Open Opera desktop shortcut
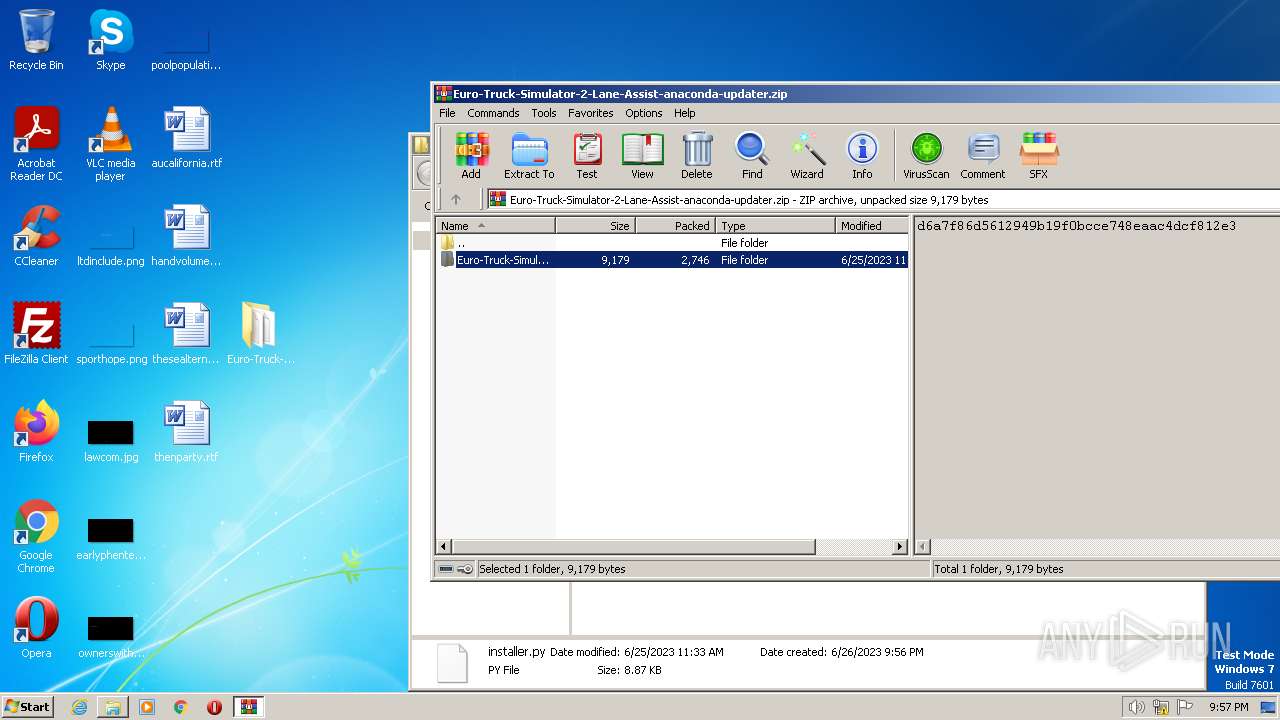This screenshot has width=1280, height=720. point(36,628)
